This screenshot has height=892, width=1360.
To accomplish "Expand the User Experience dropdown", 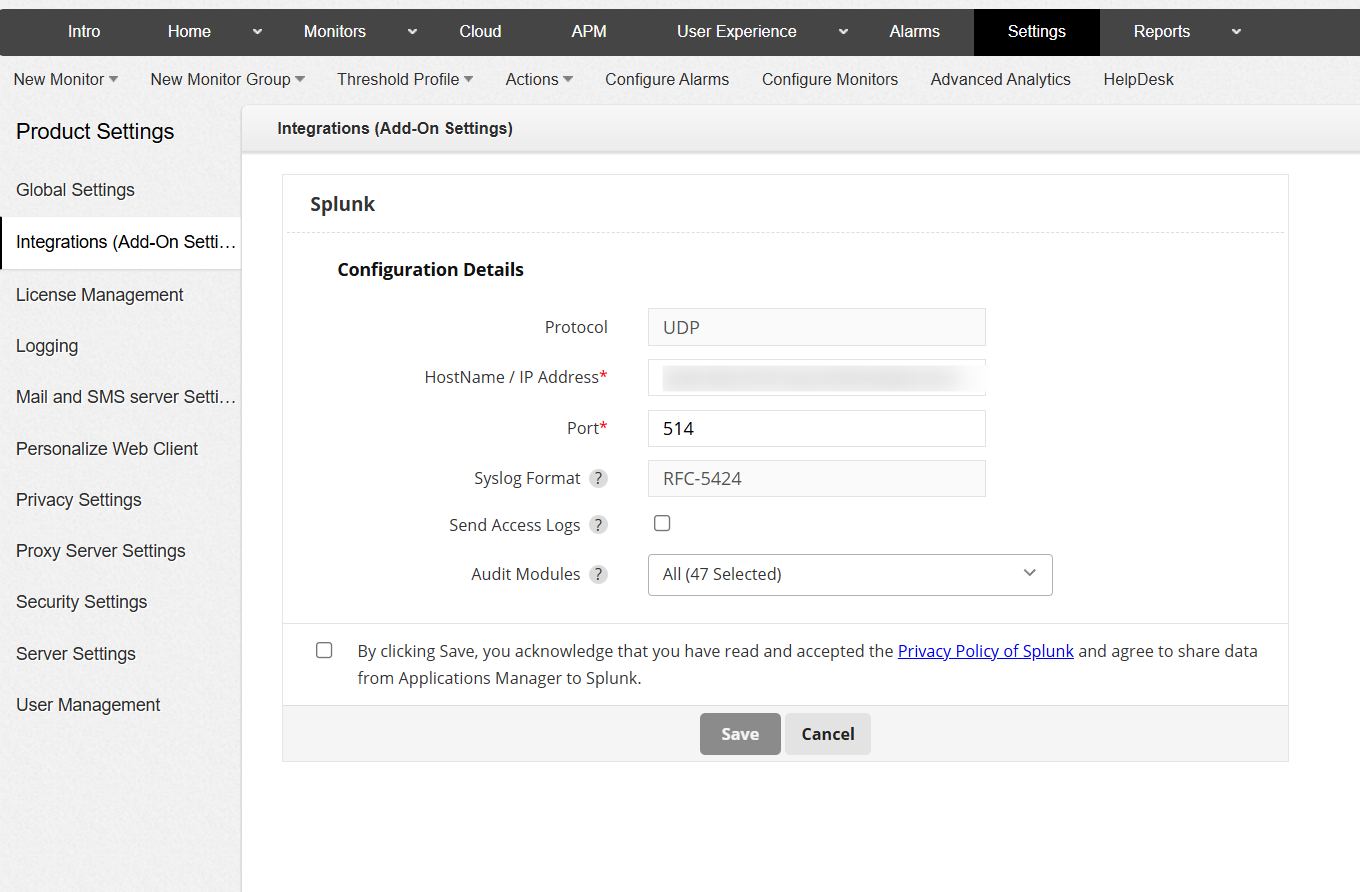I will click(843, 32).
